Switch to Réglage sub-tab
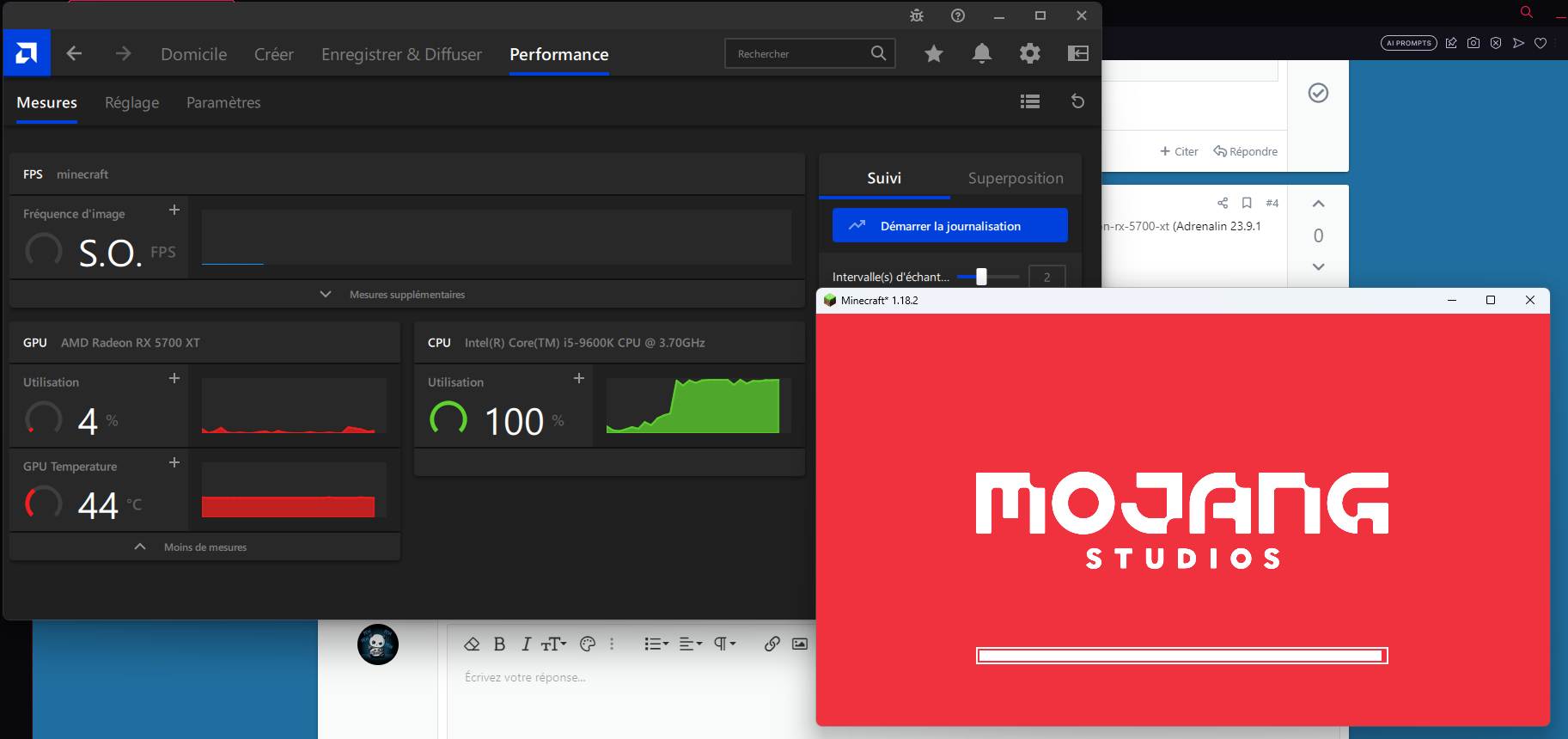This screenshot has height=739, width=1568. [x=131, y=102]
